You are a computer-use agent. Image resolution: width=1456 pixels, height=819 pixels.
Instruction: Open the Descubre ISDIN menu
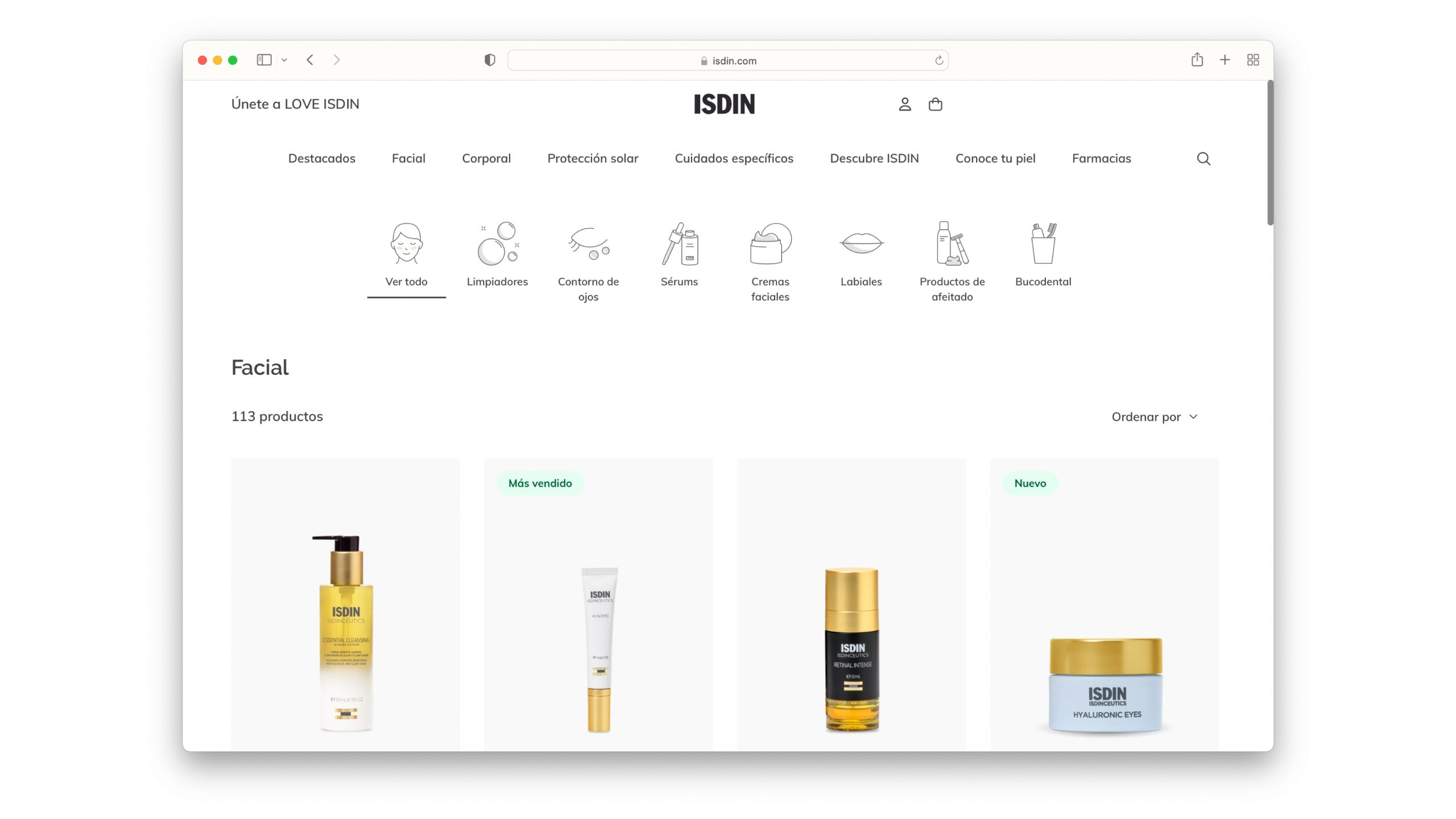pos(874,159)
